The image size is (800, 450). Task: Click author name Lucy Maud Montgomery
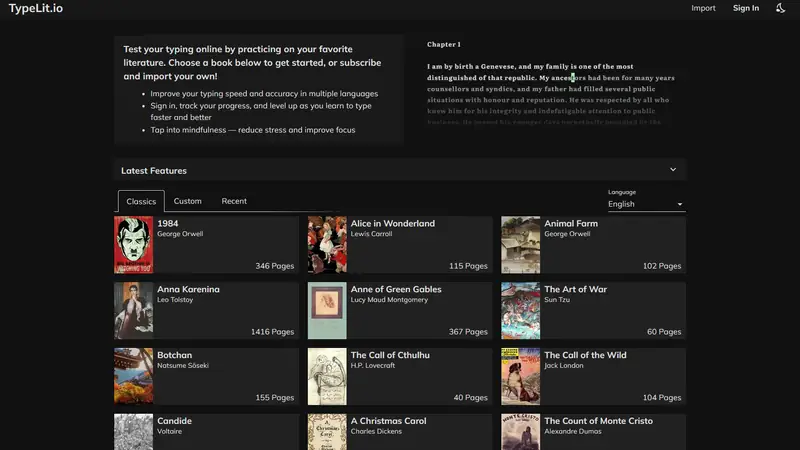(x=389, y=299)
